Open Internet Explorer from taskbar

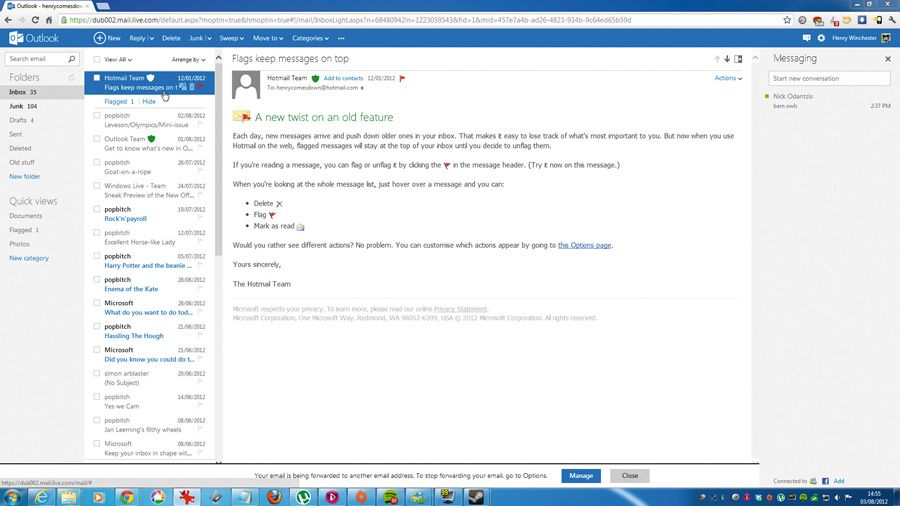tap(41, 497)
